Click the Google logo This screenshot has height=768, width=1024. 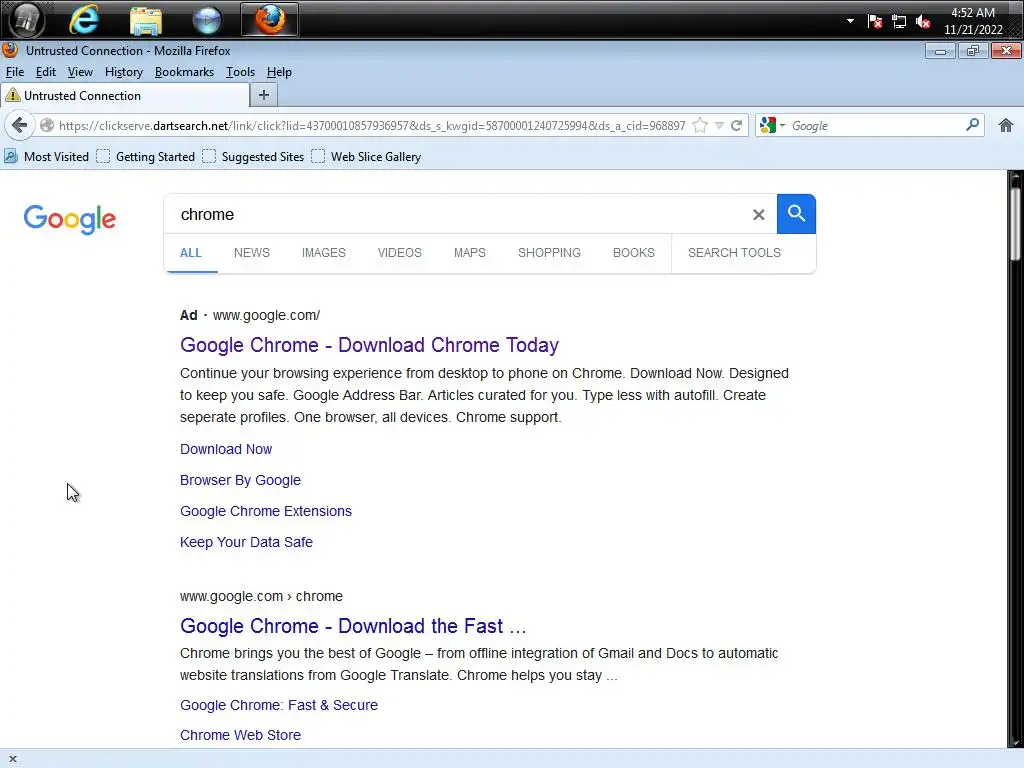click(70, 219)
